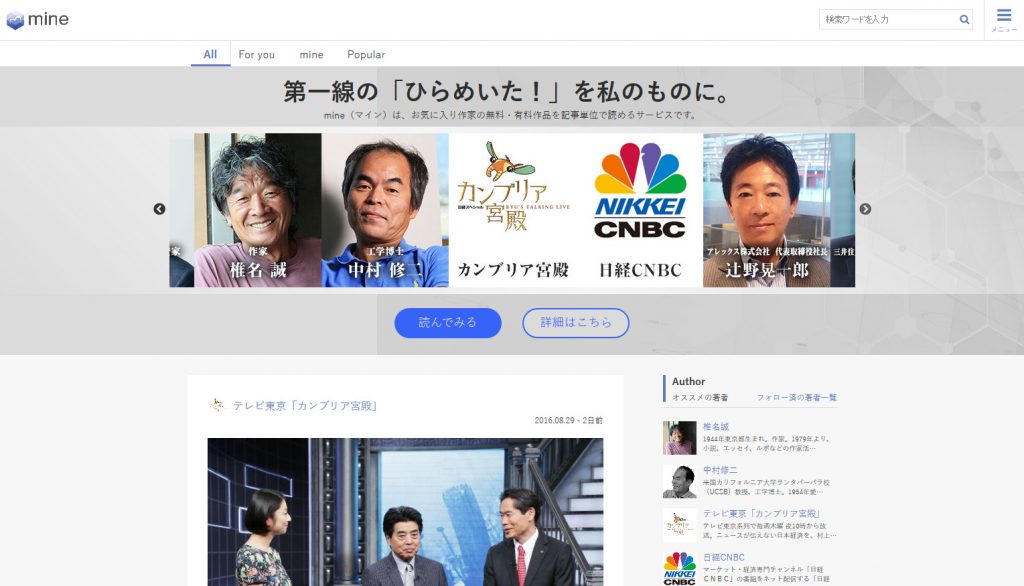The height and width of the screenshot is (586, 1024).
Task: Open 中村修二 author name link
Action: point(720,470)
